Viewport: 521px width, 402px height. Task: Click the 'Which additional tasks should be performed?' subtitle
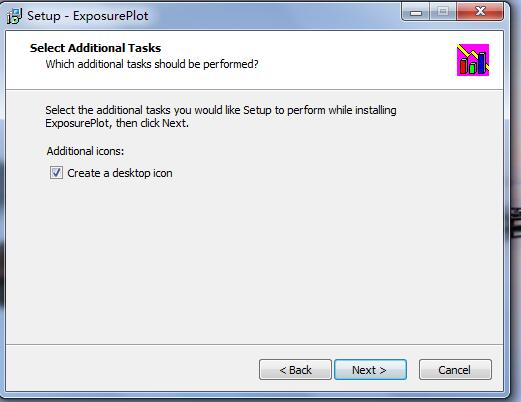point(152,64)
